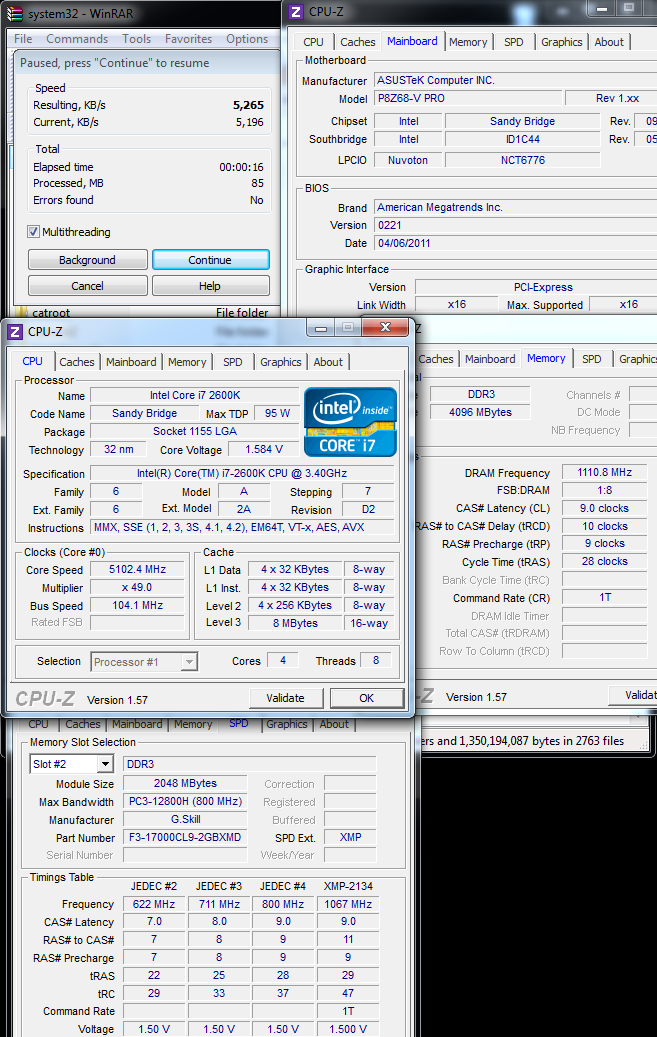Click OK in the front CPU-Z window
The image size is (657, 1037).
click(367, 698)
